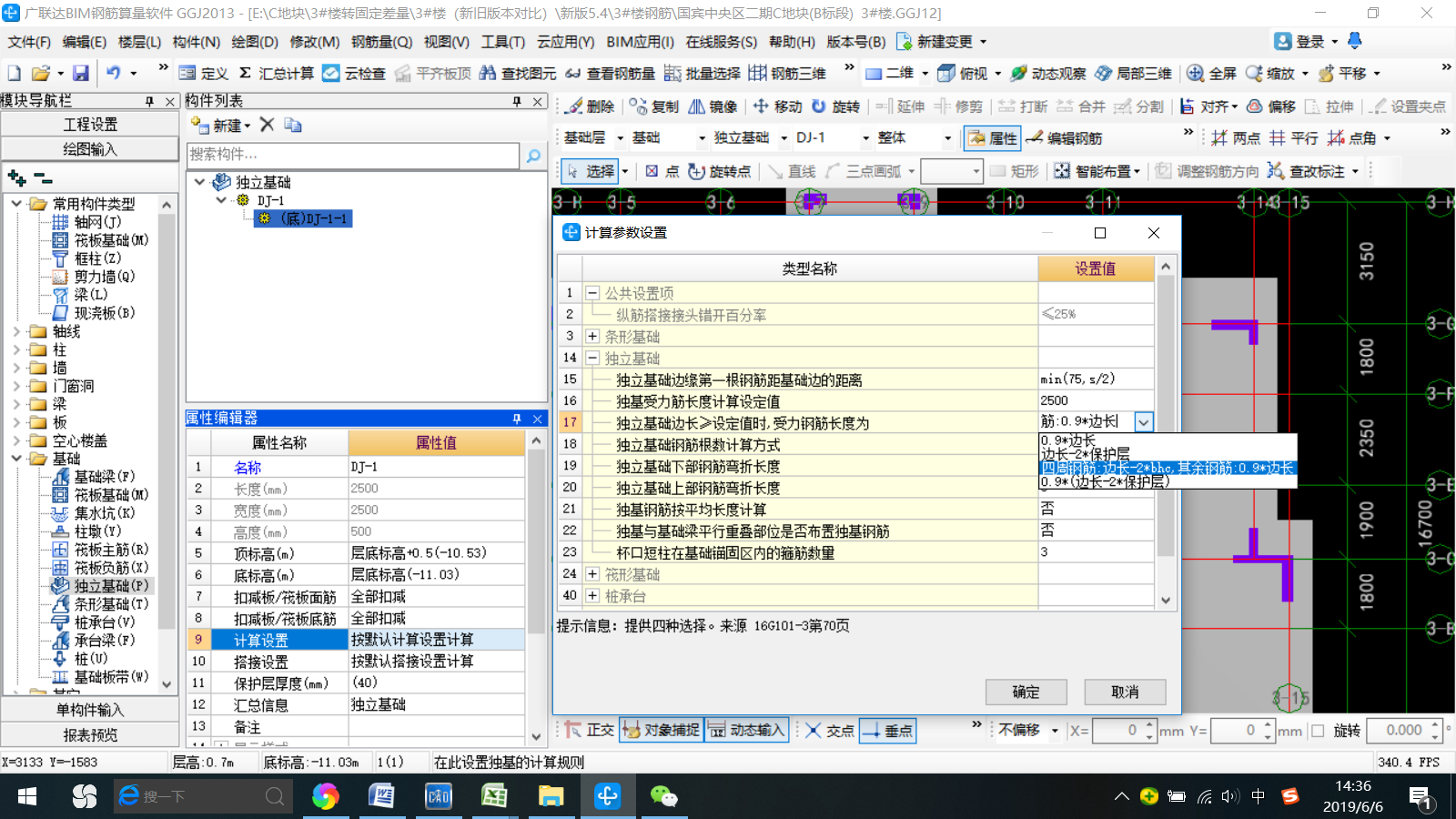Toggle 正交 orthogonal mode
Image resolution: width=1456 pixels, height=819 pixels.
pos(588,730)
